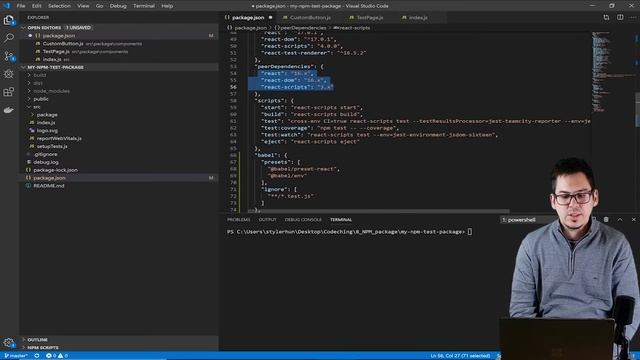The height and width of the screenshot is (360, 640).
Task: Open the File menu
Action: (21, 6)
